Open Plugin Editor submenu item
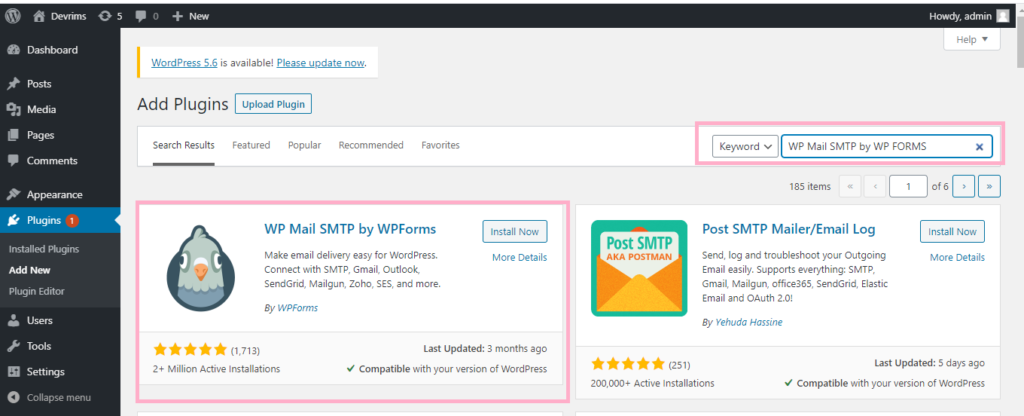Screen dimensions: 1024x416 (37, 291)
